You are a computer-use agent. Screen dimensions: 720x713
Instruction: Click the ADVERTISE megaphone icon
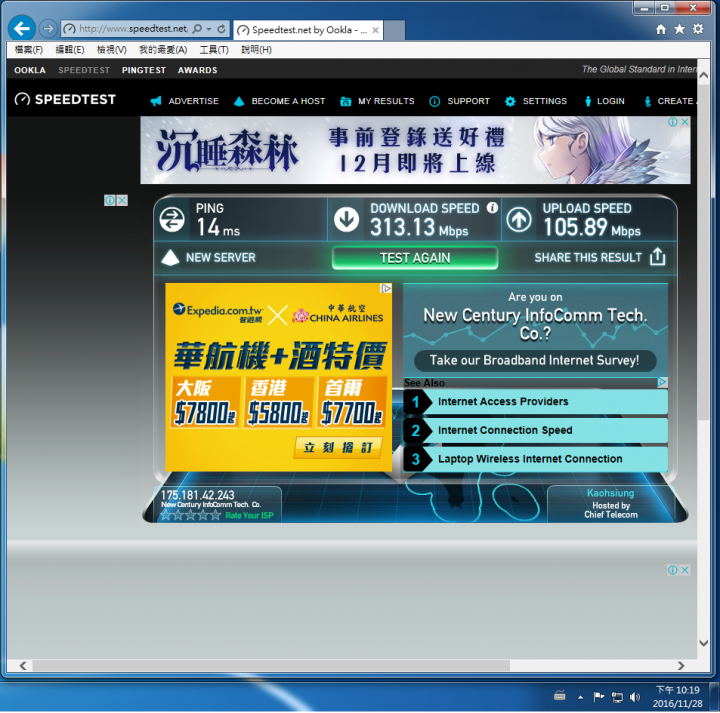(x=156, y=101)
